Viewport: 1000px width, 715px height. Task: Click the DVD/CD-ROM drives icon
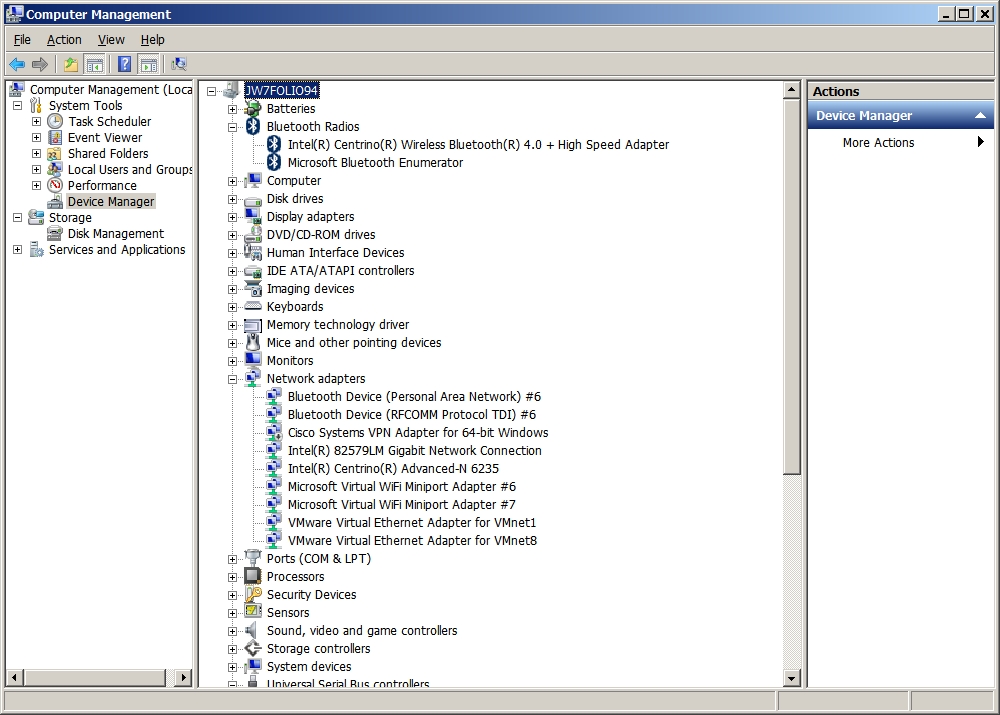point(253,235)
